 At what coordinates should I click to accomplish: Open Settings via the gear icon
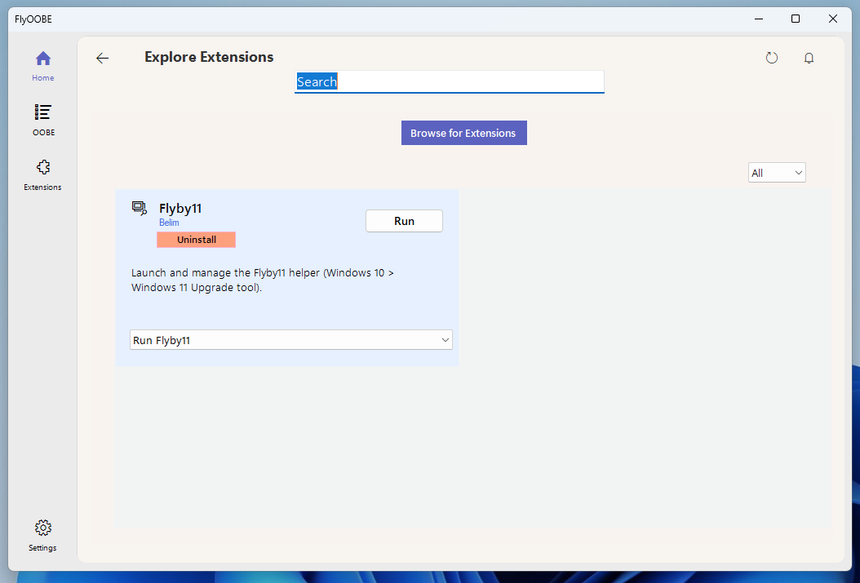[43, 534]
